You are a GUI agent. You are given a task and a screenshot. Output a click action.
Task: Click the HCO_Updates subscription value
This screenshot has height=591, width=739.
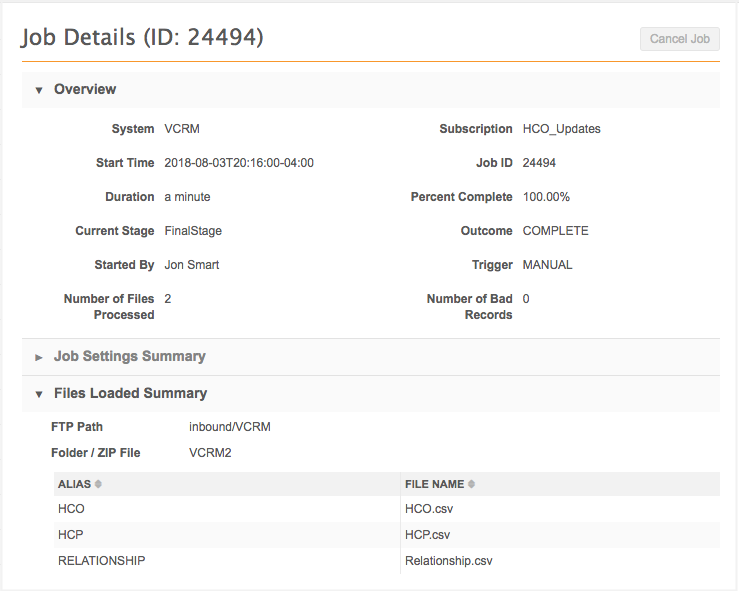click(x=561, y=129)
